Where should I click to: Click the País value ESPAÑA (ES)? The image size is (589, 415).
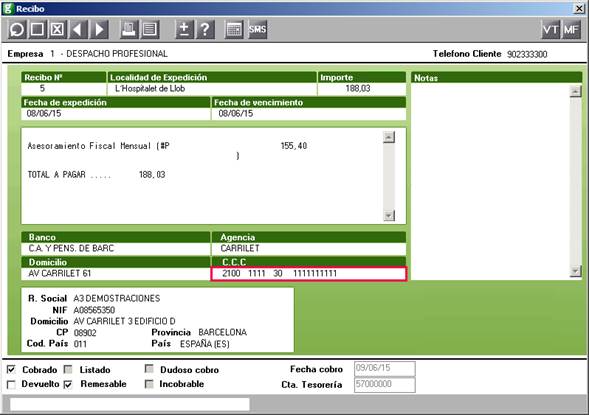pos(205,344)
